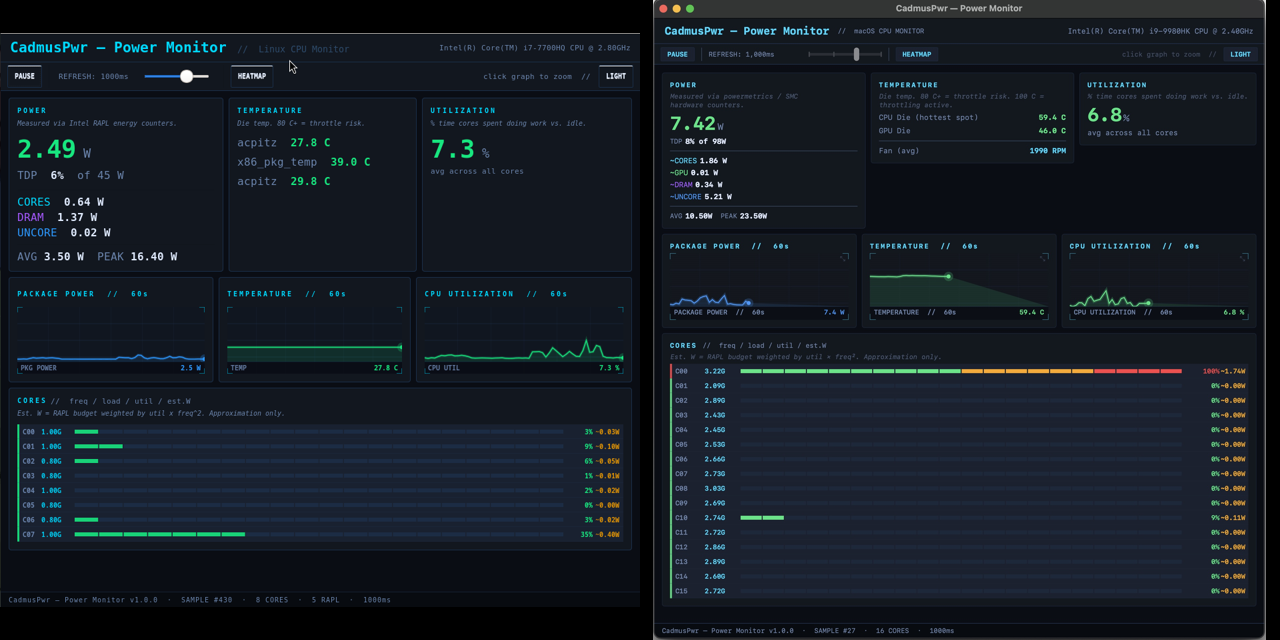
Task: Click the yellow minimize dot in title bar
Action: coord(677,8)
